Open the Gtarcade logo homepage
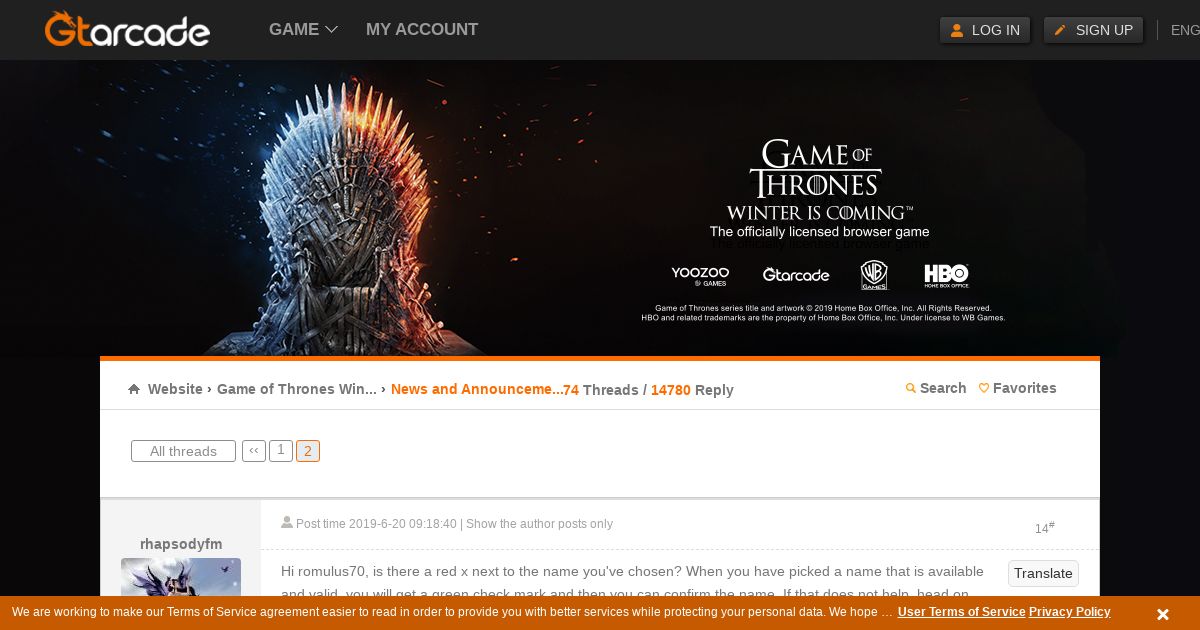 pos(127,29)
